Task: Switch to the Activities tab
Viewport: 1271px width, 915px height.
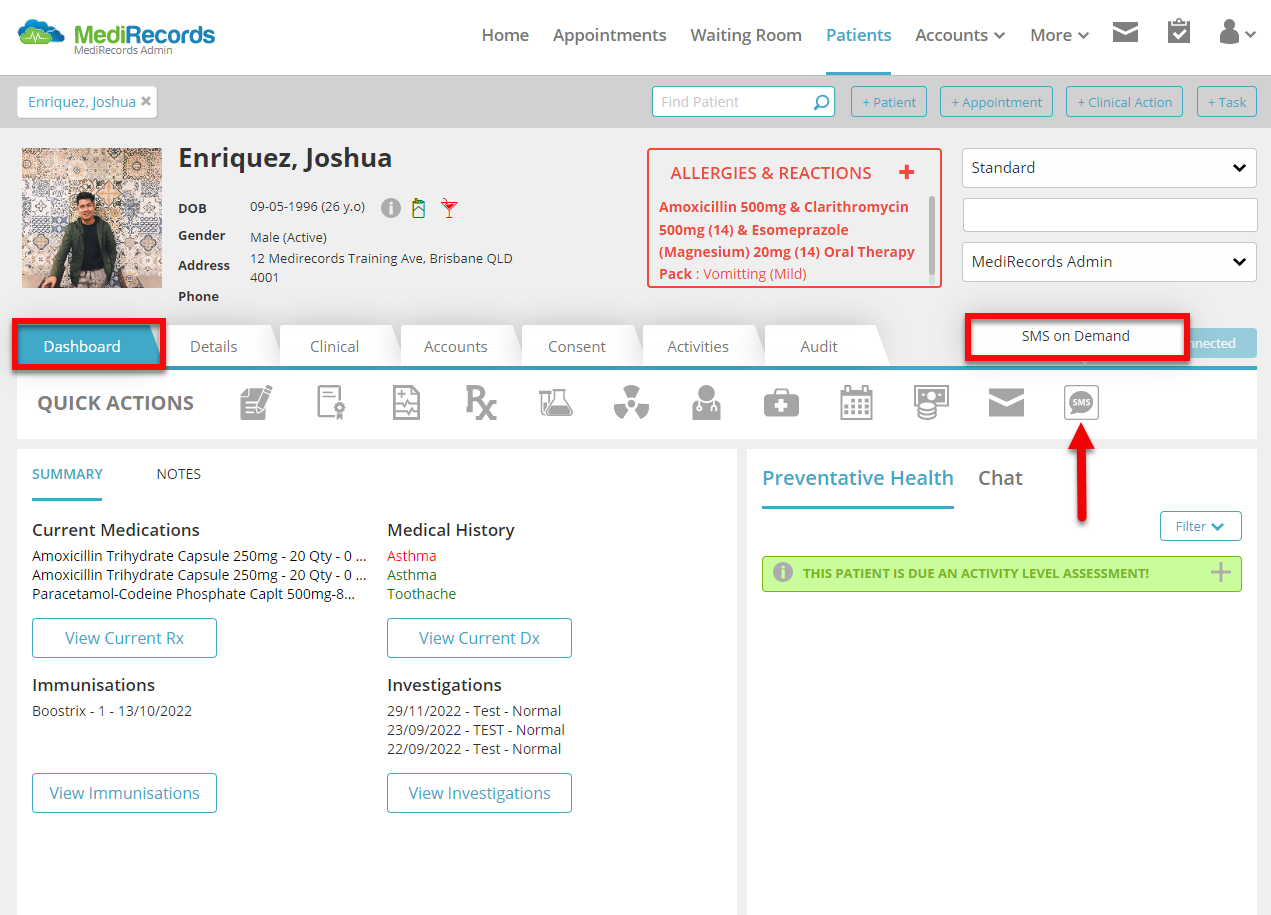Action: click(x=698, y=346)
